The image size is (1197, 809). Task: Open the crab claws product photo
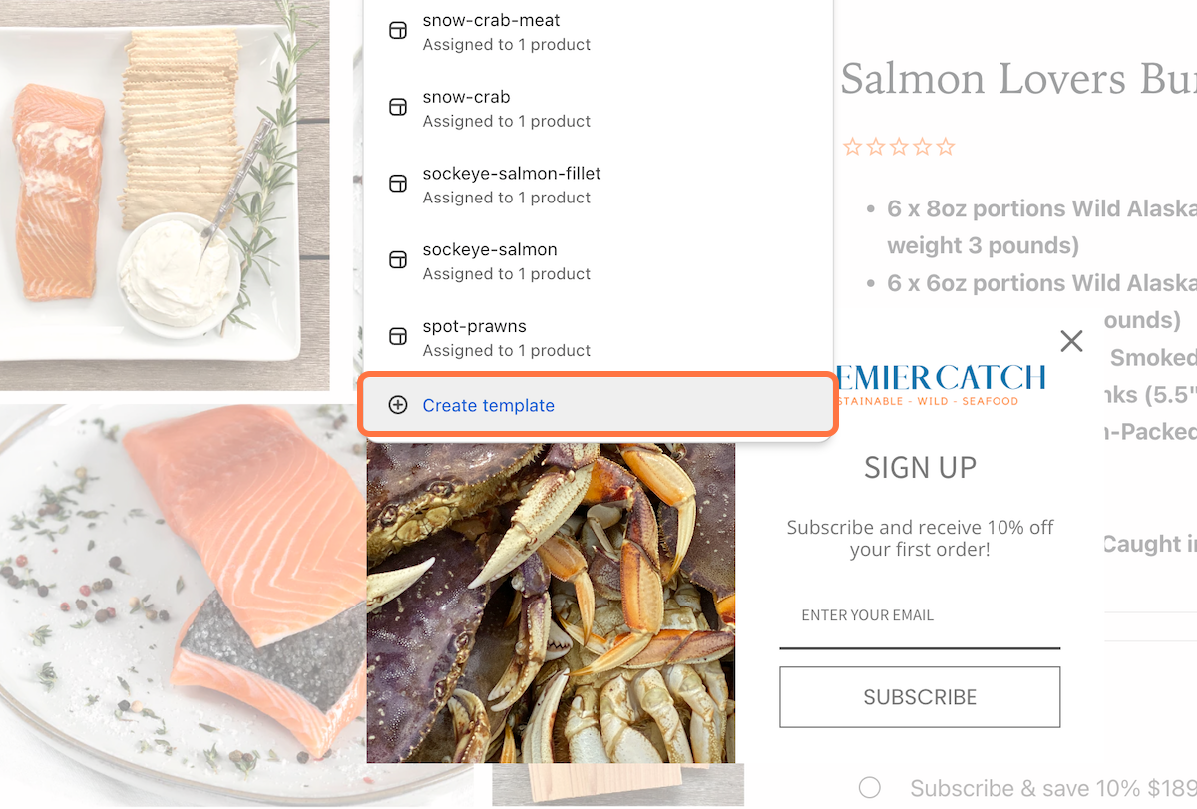click(550, 602)
